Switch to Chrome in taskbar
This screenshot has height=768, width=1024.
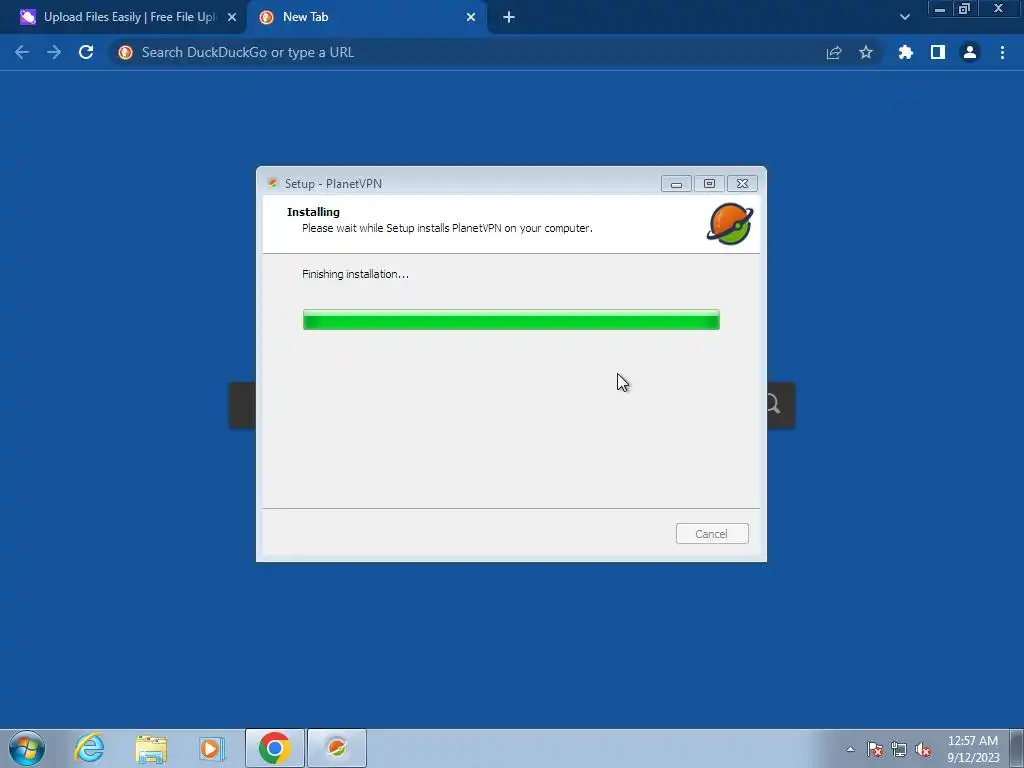275,748
